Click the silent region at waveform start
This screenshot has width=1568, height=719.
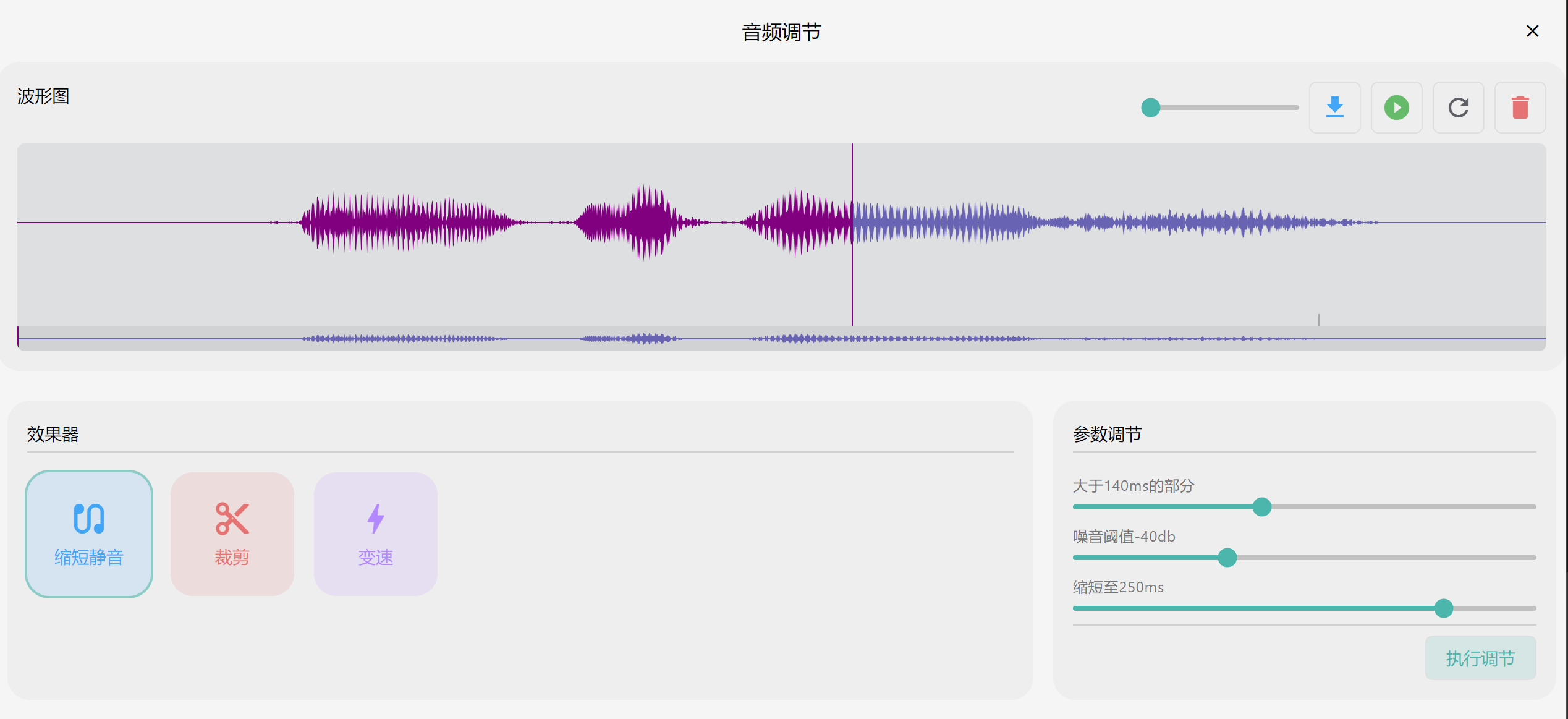(142, 223)
